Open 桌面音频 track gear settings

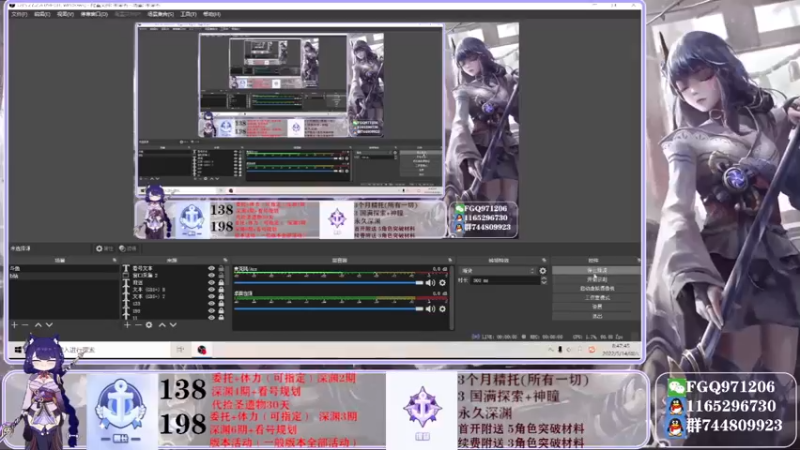pos(442,309)
